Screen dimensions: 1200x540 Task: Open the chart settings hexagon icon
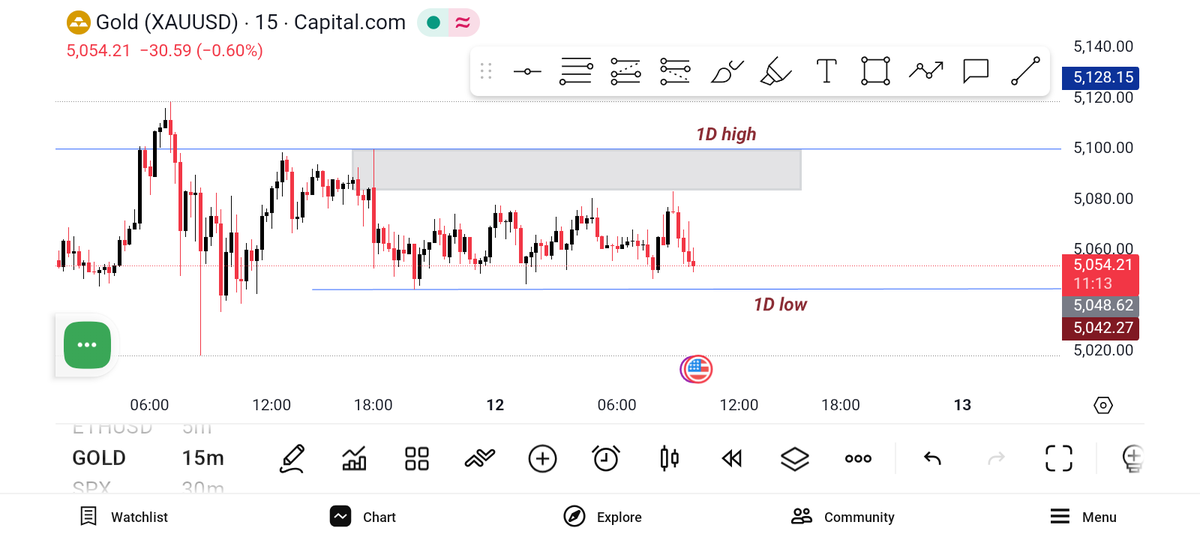(1103, 406)
